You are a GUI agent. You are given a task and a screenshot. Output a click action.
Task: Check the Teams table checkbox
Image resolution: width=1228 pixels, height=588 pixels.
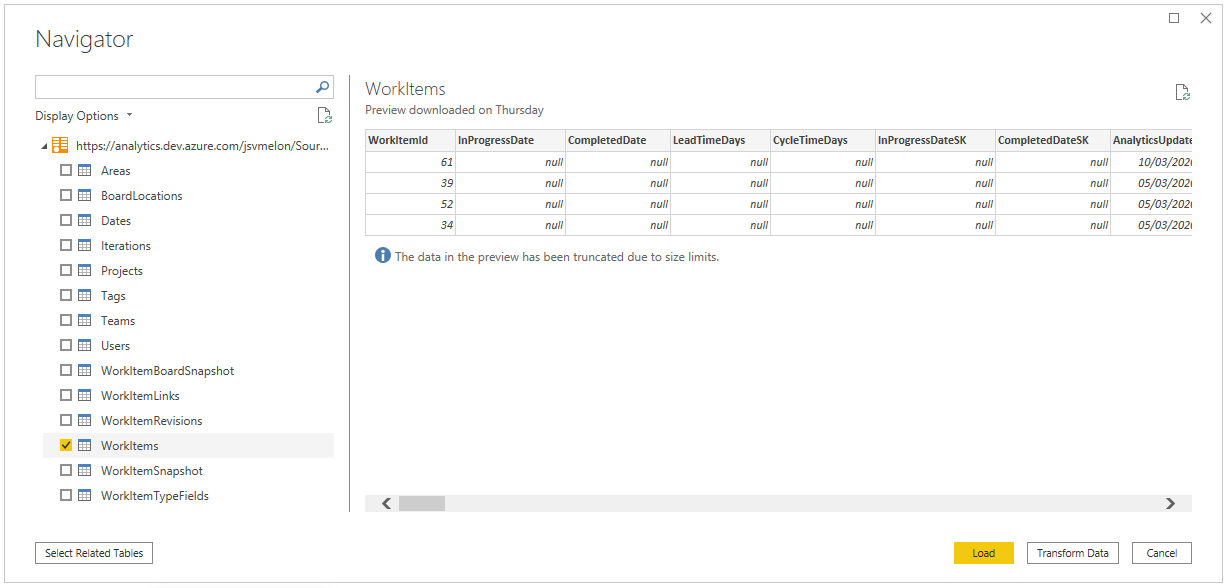click(65, 320)
